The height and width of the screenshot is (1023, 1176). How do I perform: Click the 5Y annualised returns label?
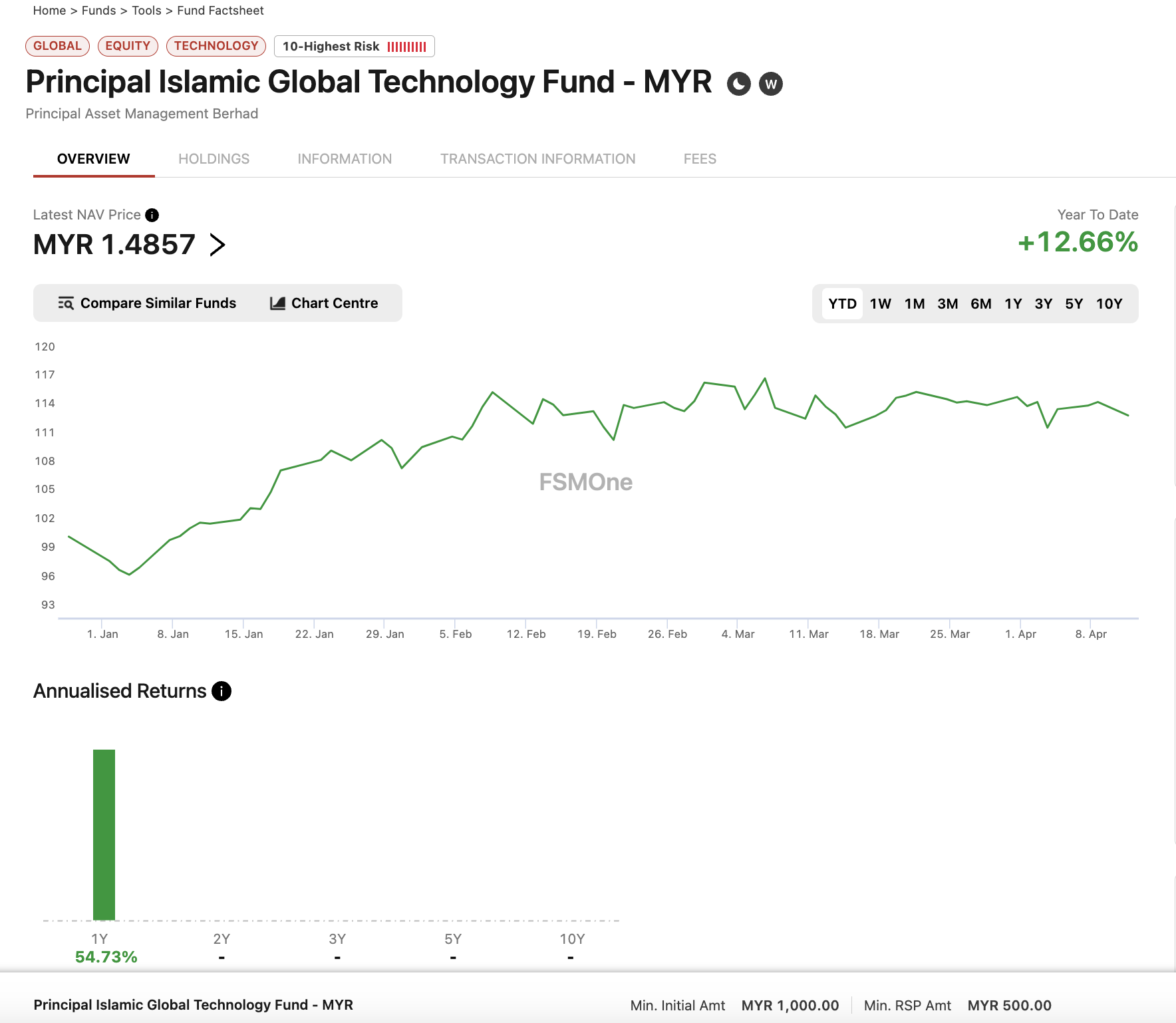(453, 939)
